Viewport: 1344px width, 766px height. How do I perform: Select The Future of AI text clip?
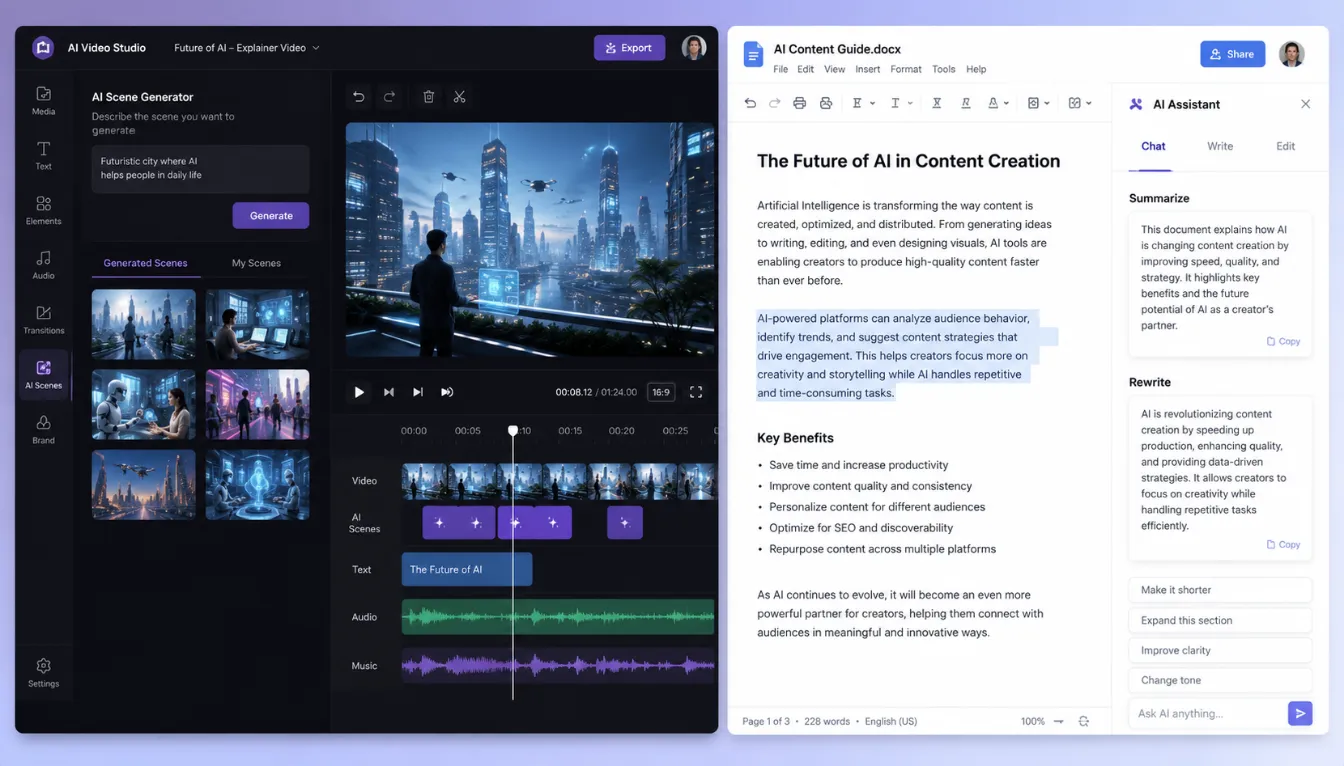467,569
